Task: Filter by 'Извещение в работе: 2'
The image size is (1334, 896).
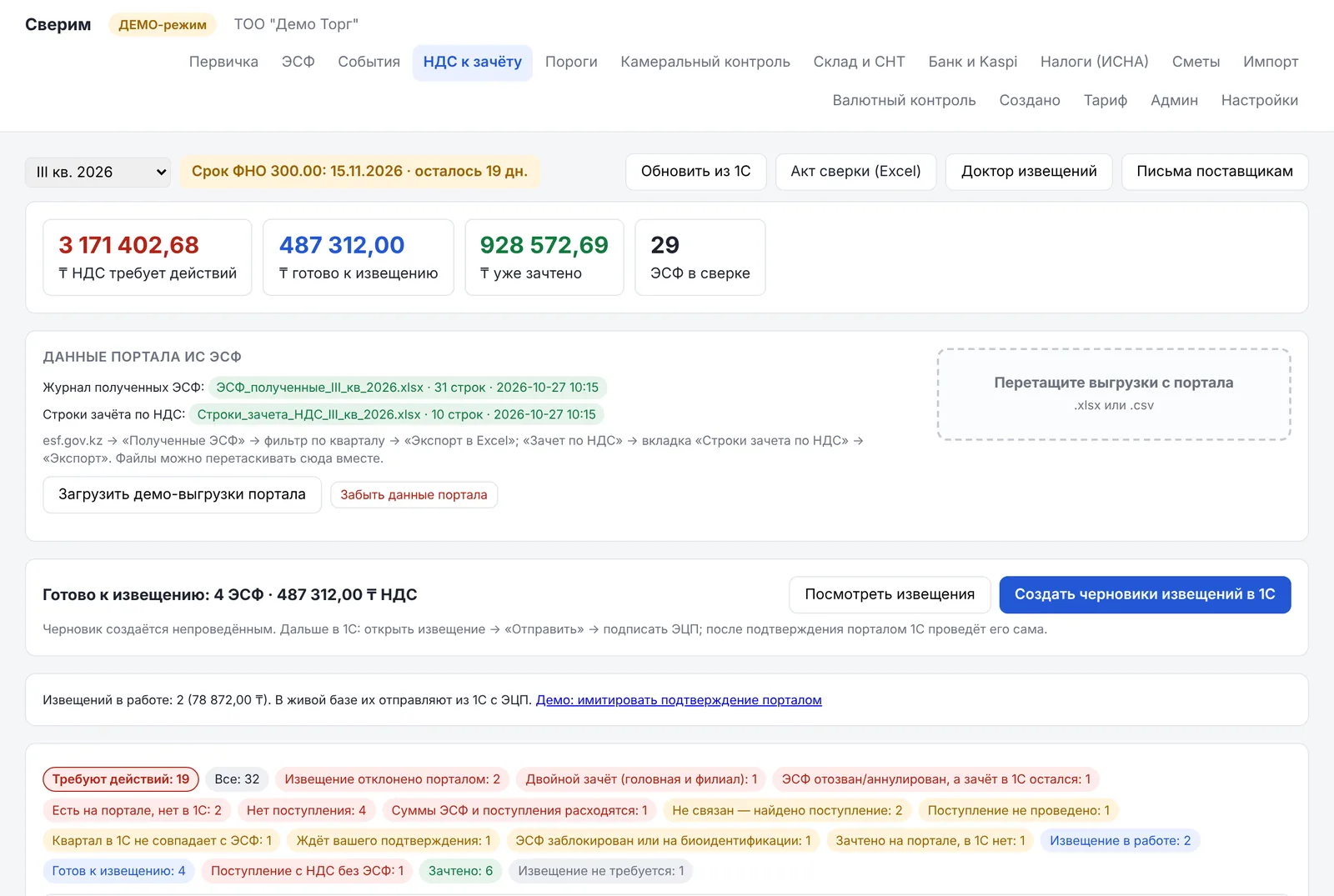Action: click(x=1120, y=841)
